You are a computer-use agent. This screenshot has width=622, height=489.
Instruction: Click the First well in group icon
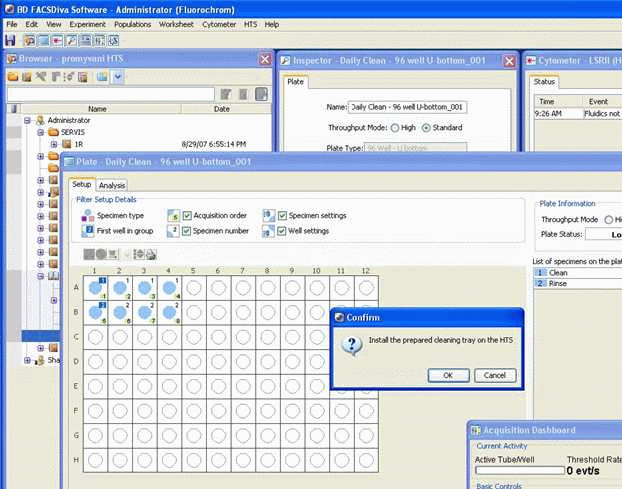point(88,231)
